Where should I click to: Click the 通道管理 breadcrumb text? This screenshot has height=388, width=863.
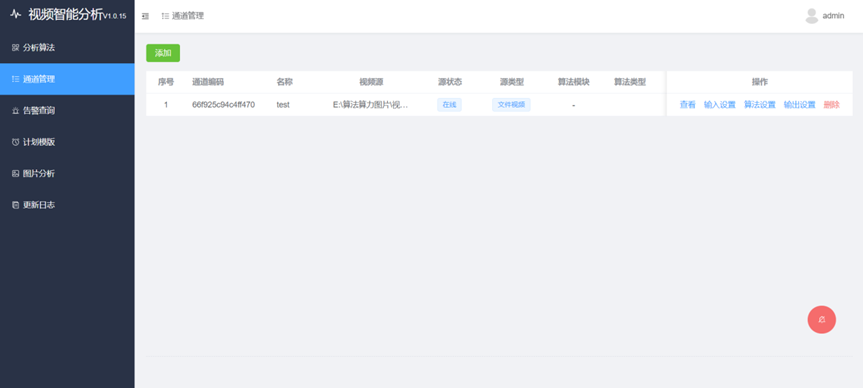coord(188,16)
